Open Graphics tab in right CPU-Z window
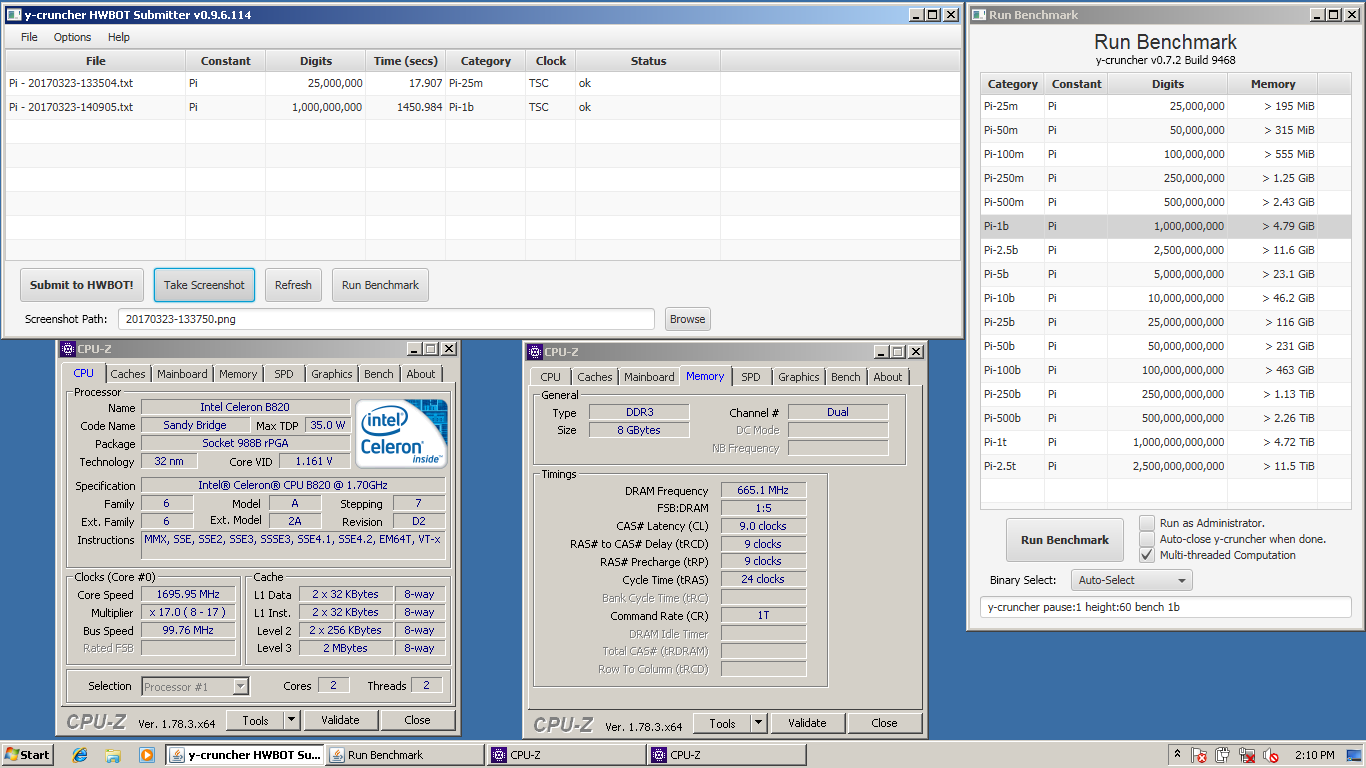The width and height of the screenshot is (1366, 768). click(799, 377)
